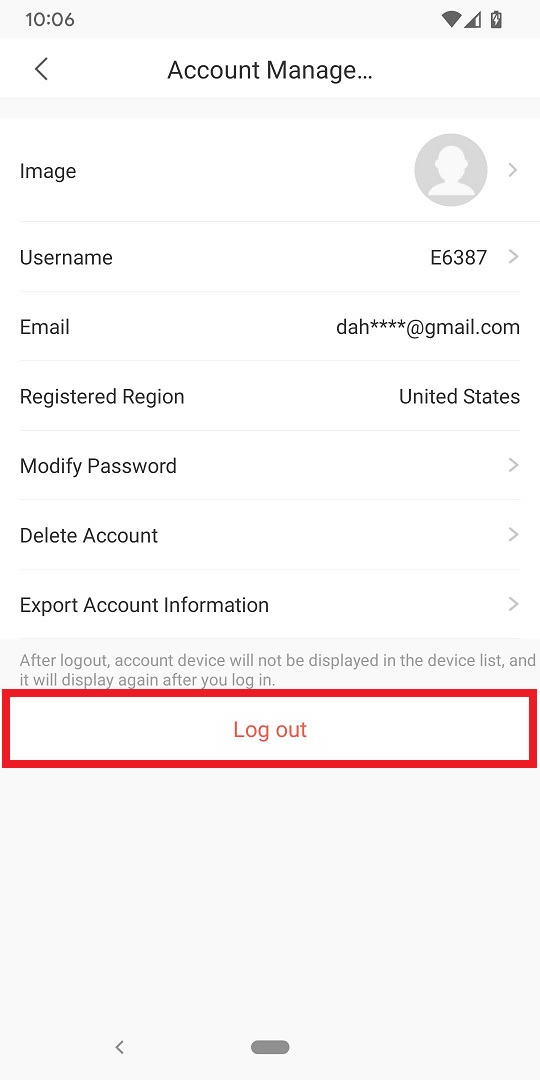The height and width of the screenshot is (1080, 540).
Task: Open the profile avatar image
Action: click(x=451, y=170)
